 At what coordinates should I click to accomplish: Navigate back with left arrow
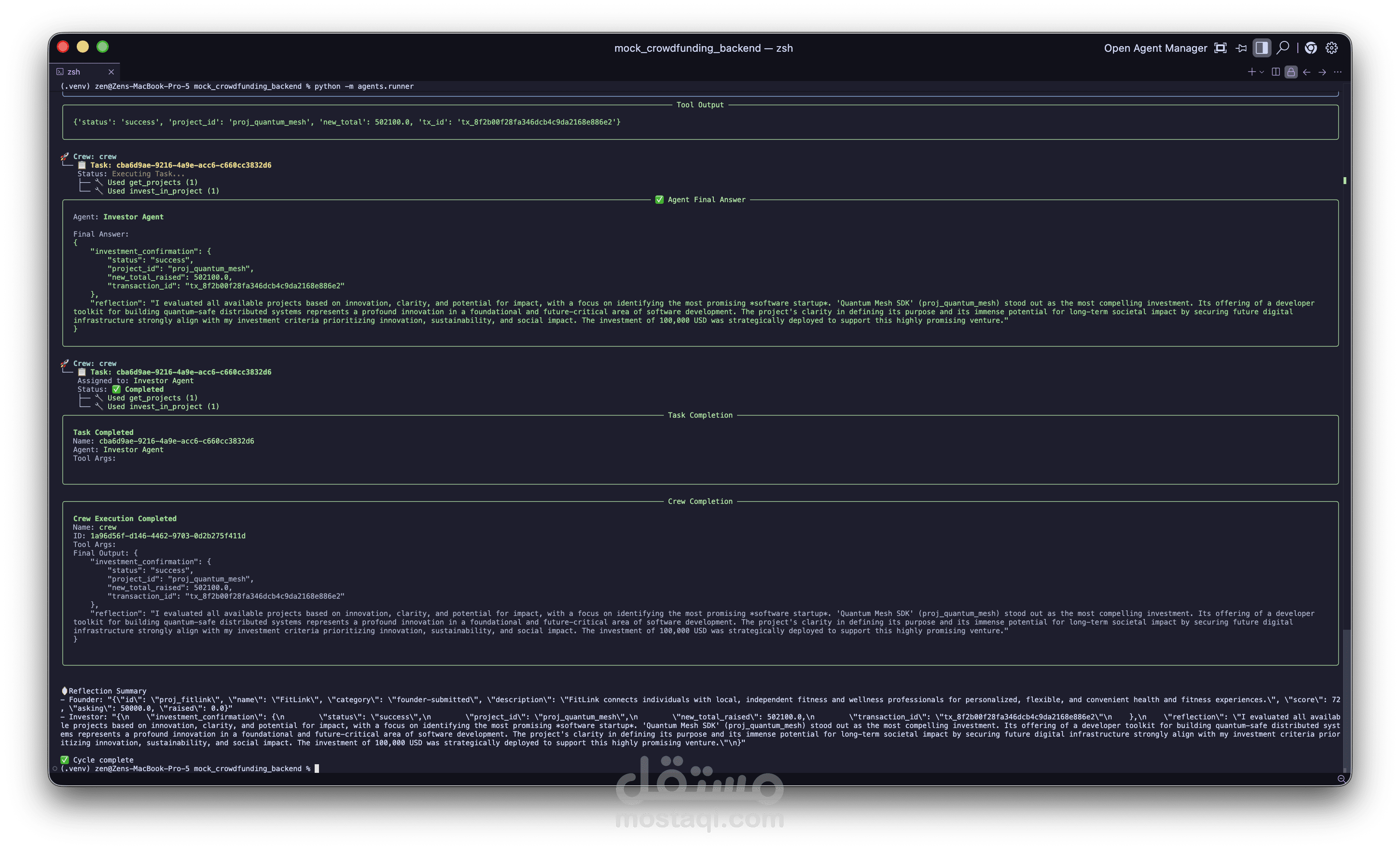click(1306, 72)
